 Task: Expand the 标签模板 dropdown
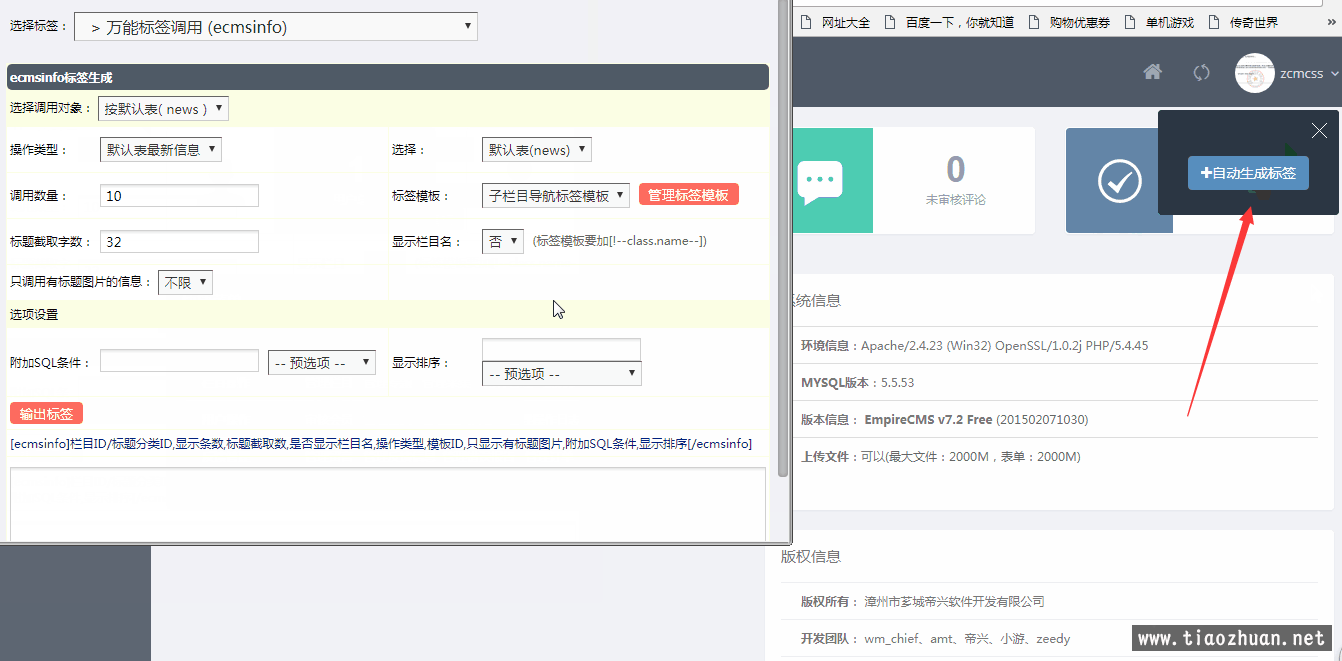coord(555,196)
